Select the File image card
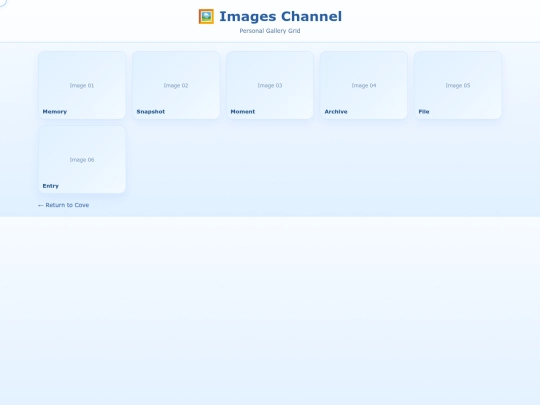 (458, 85)
